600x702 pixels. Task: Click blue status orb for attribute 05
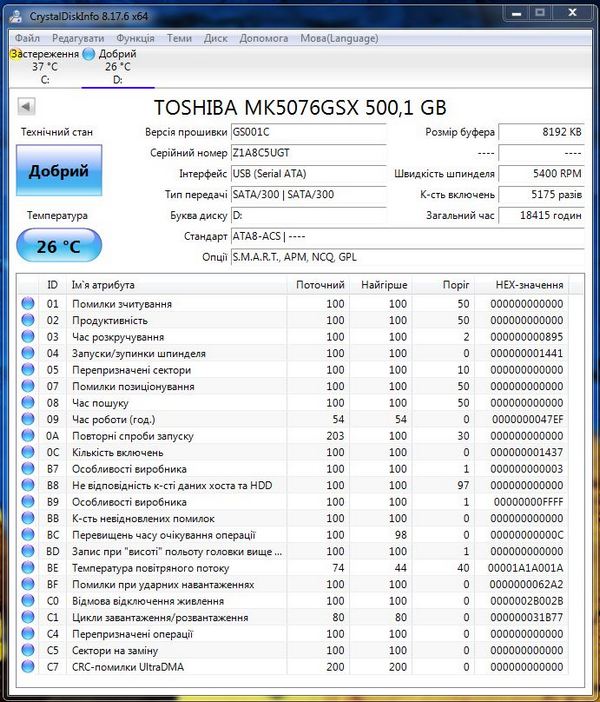tap(28, 370)
